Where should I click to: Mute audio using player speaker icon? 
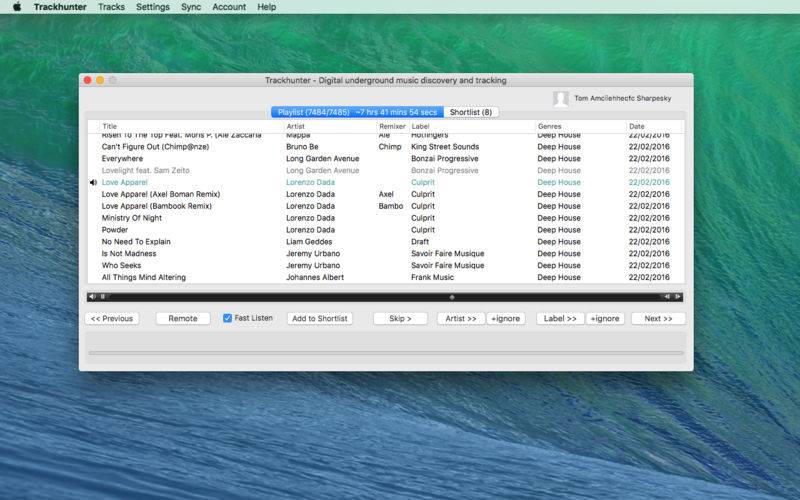click(92, 296)
